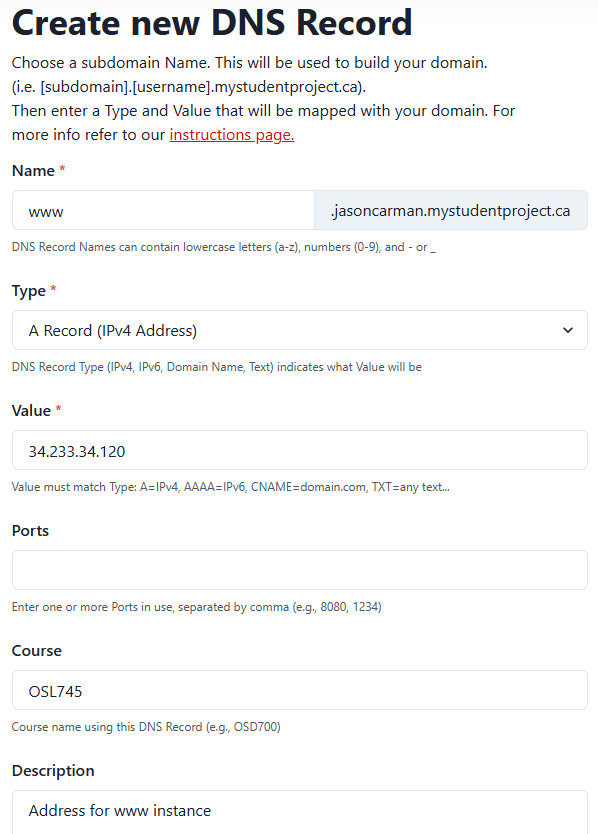Expand the DNS Record Type selector chevron
This screenshot has height=834, width=598.
[x=567, y=330]
